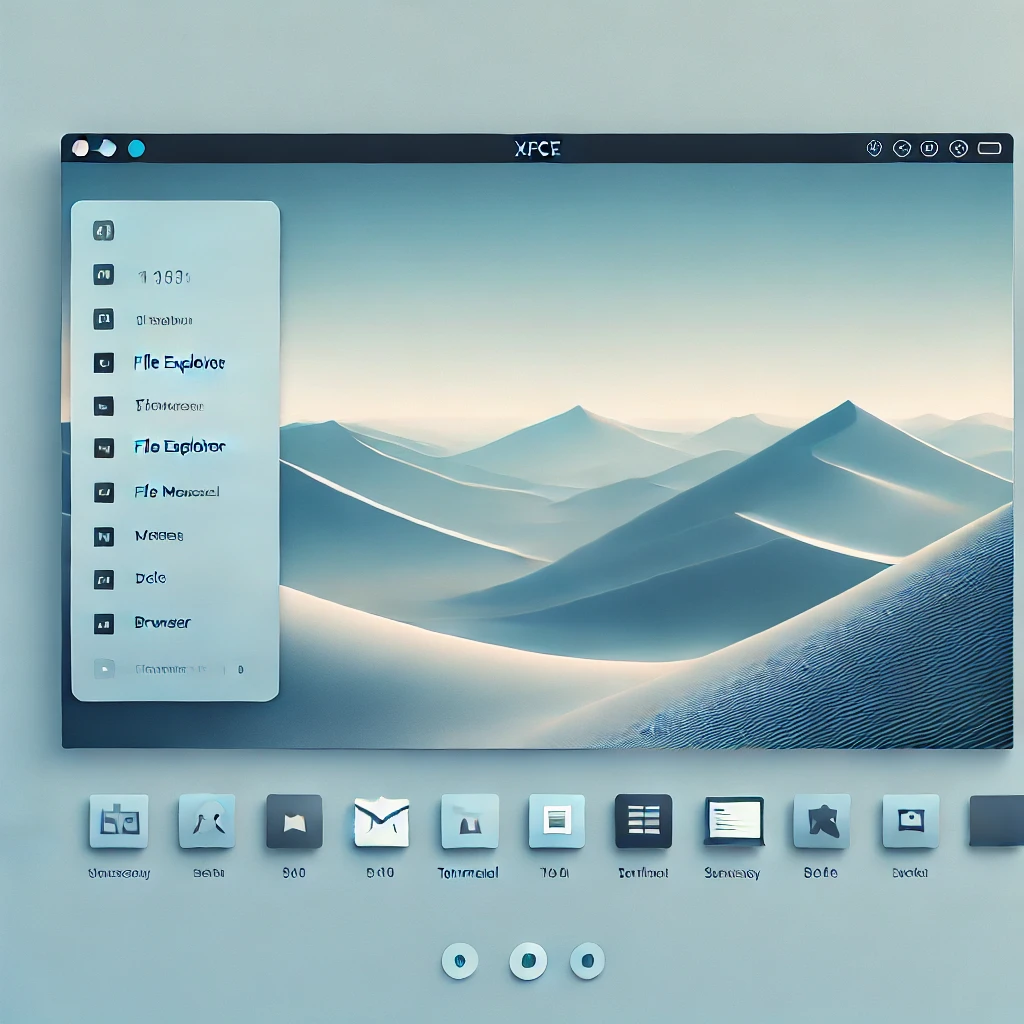Click the dark blank tile at the dock's end
Viewport: 1024px width, 1024px height.
coord(996,821)
